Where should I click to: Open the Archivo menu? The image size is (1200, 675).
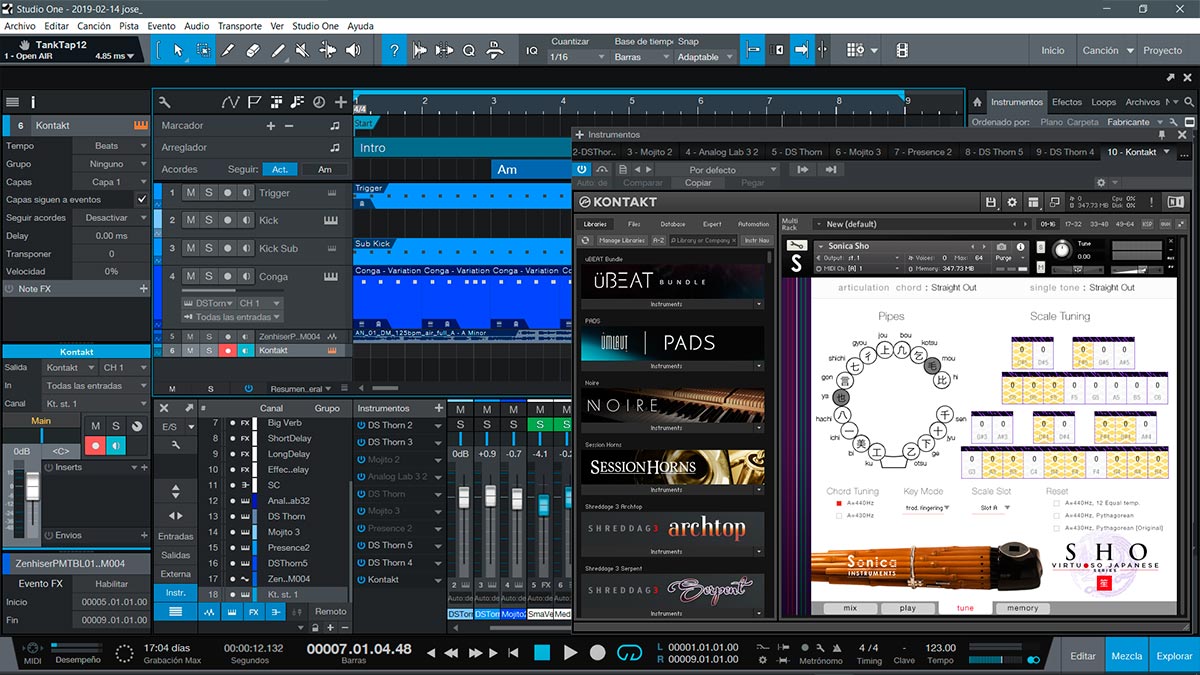20,26
